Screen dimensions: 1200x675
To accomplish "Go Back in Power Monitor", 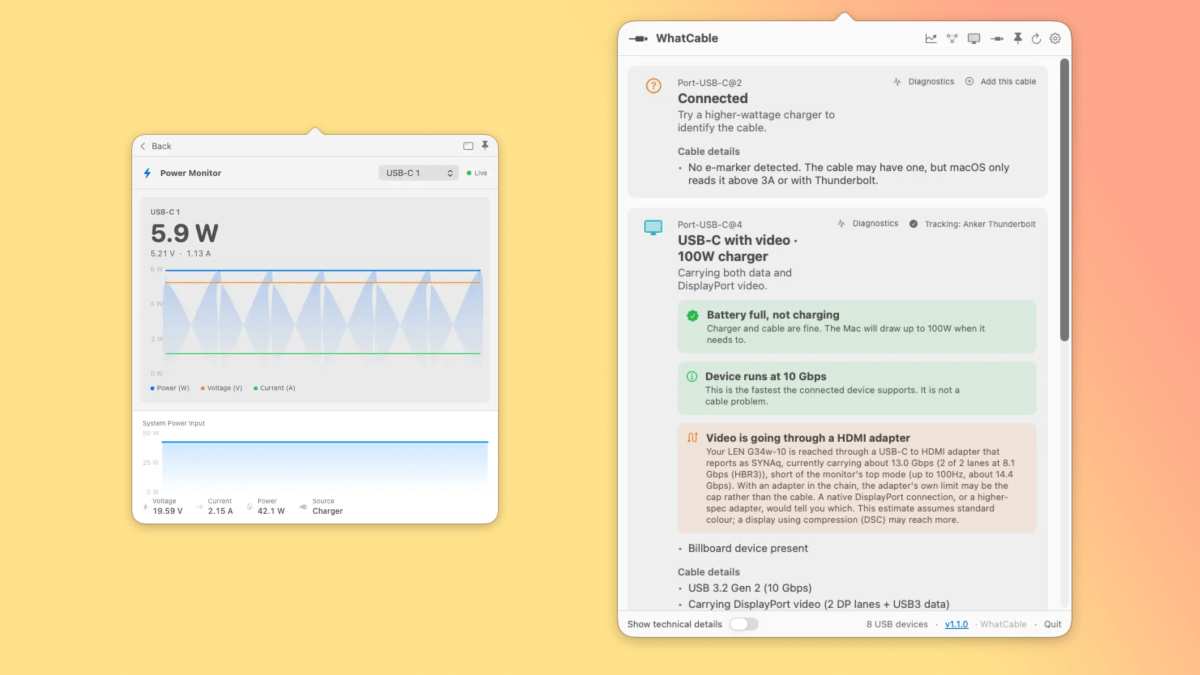I will 156,146.
